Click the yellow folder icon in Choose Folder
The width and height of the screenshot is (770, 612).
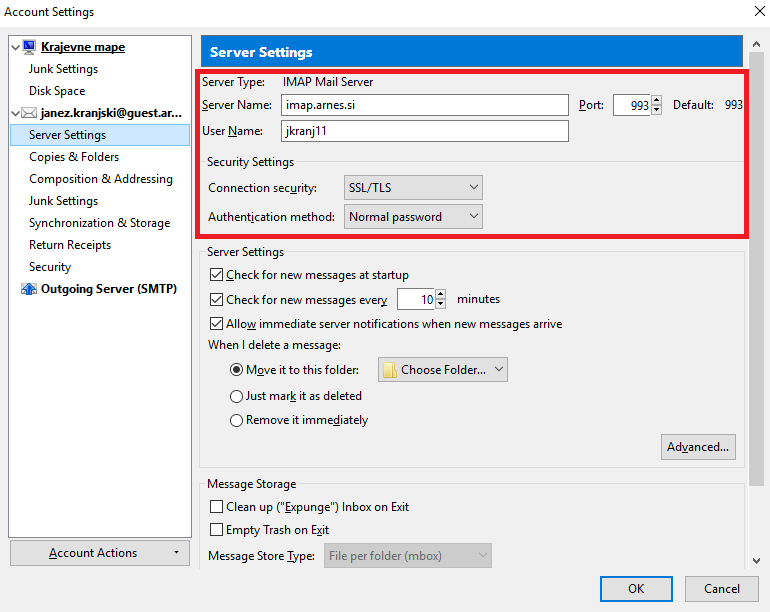tap(389, 370)
